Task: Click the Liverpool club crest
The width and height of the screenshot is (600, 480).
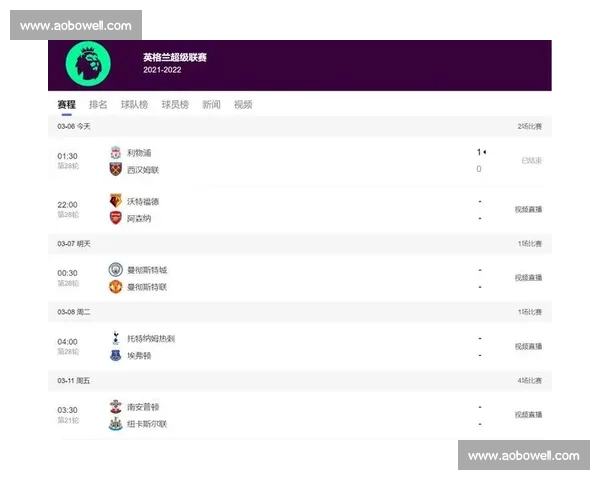Action: [116, 152]
